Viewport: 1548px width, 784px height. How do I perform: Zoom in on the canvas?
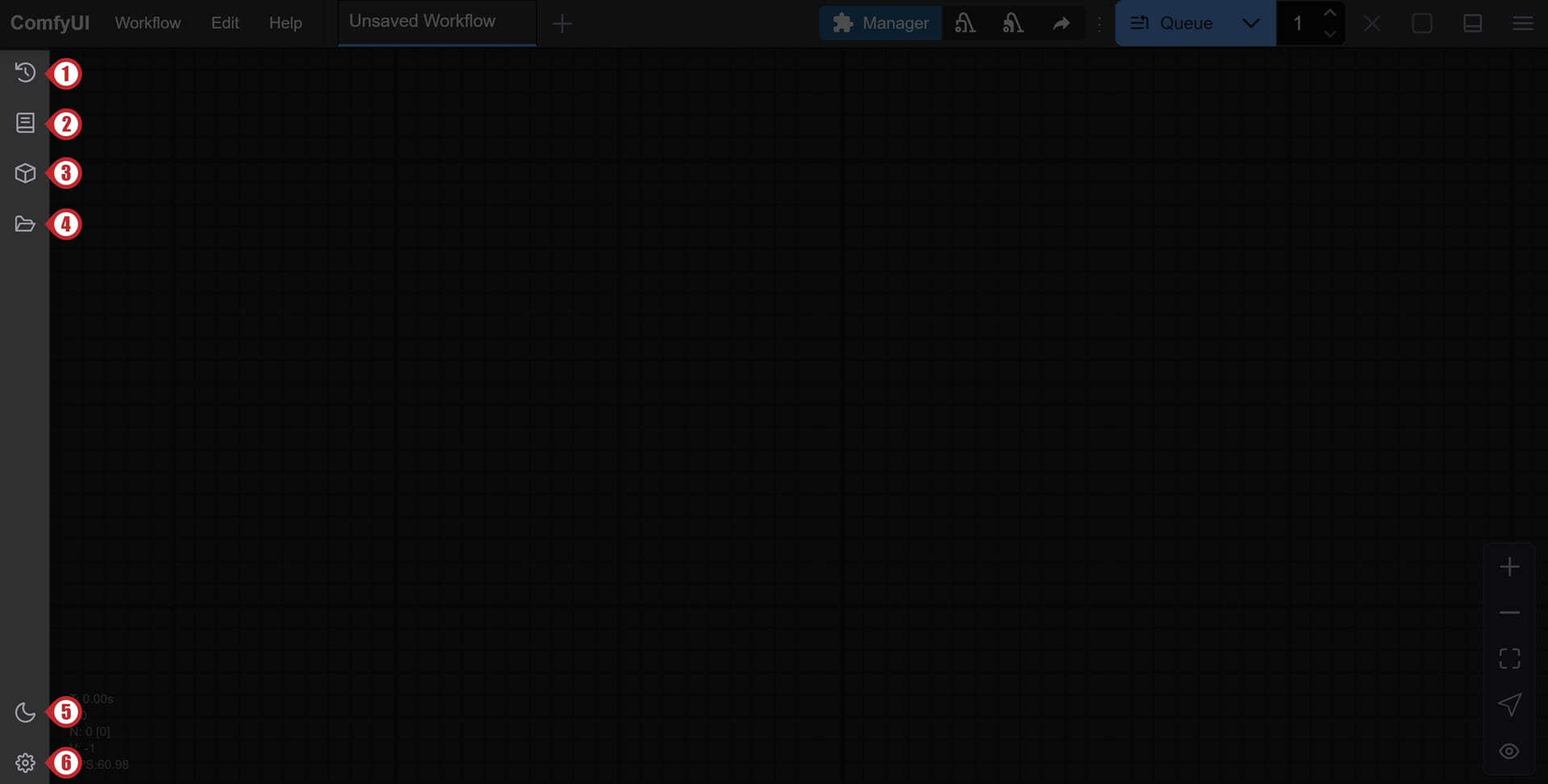coord(1509,566)
